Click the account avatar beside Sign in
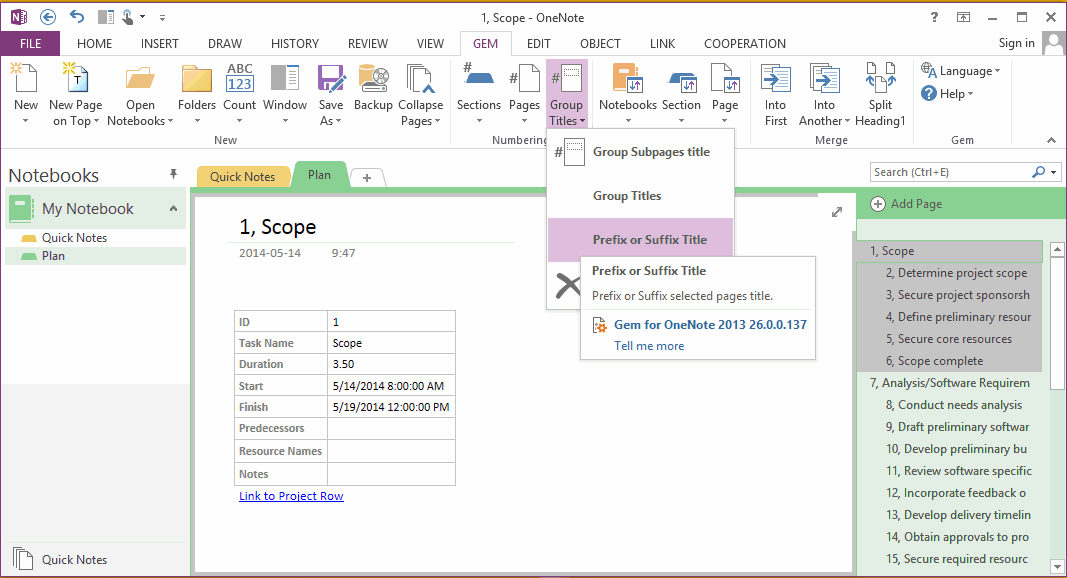Viewport: 1067px width, 578px height. (1054, 44)
